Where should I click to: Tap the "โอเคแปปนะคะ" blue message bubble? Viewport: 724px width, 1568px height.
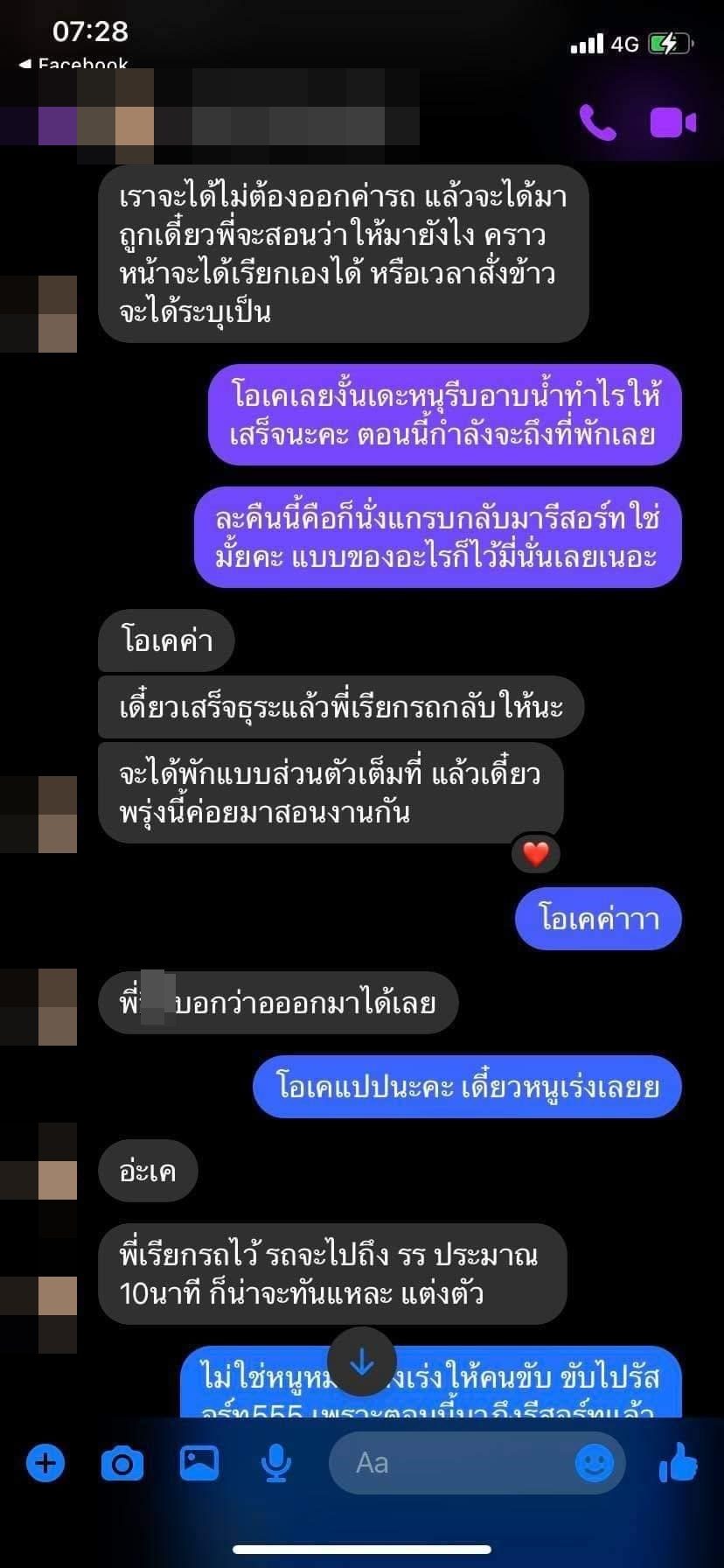click(467, 1087)
